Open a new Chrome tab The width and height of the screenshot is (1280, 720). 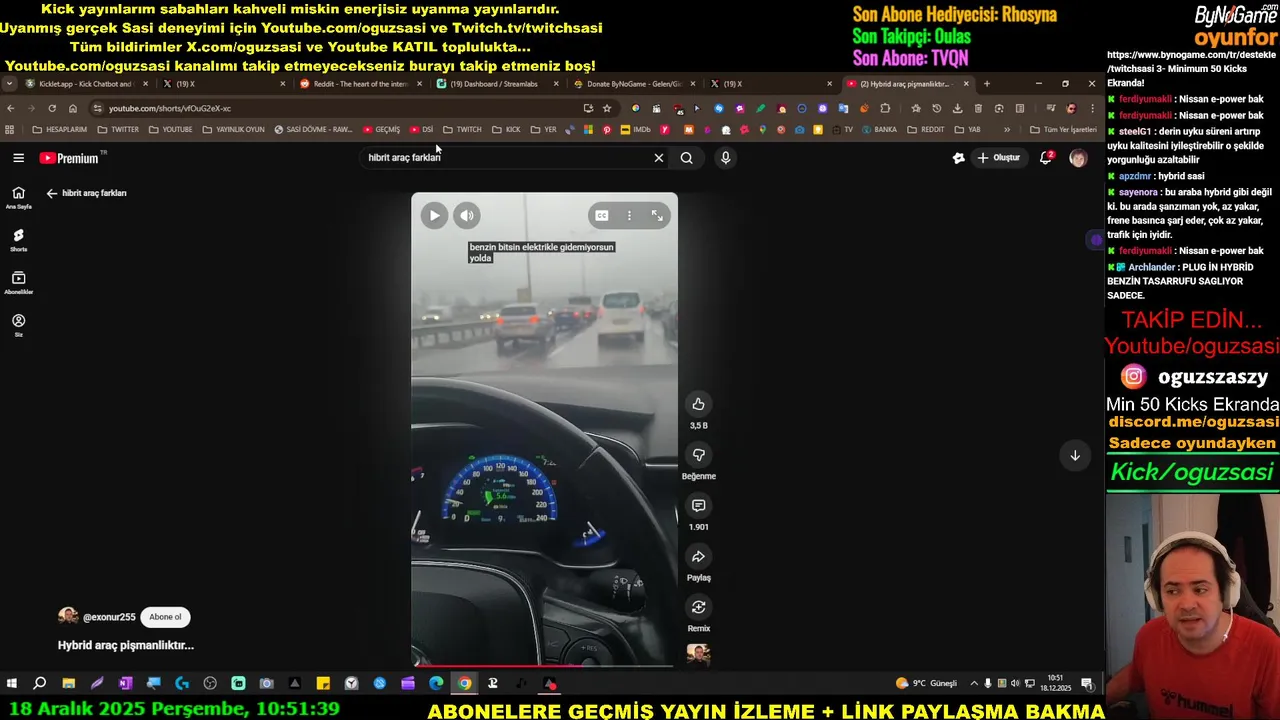point(986,84)
